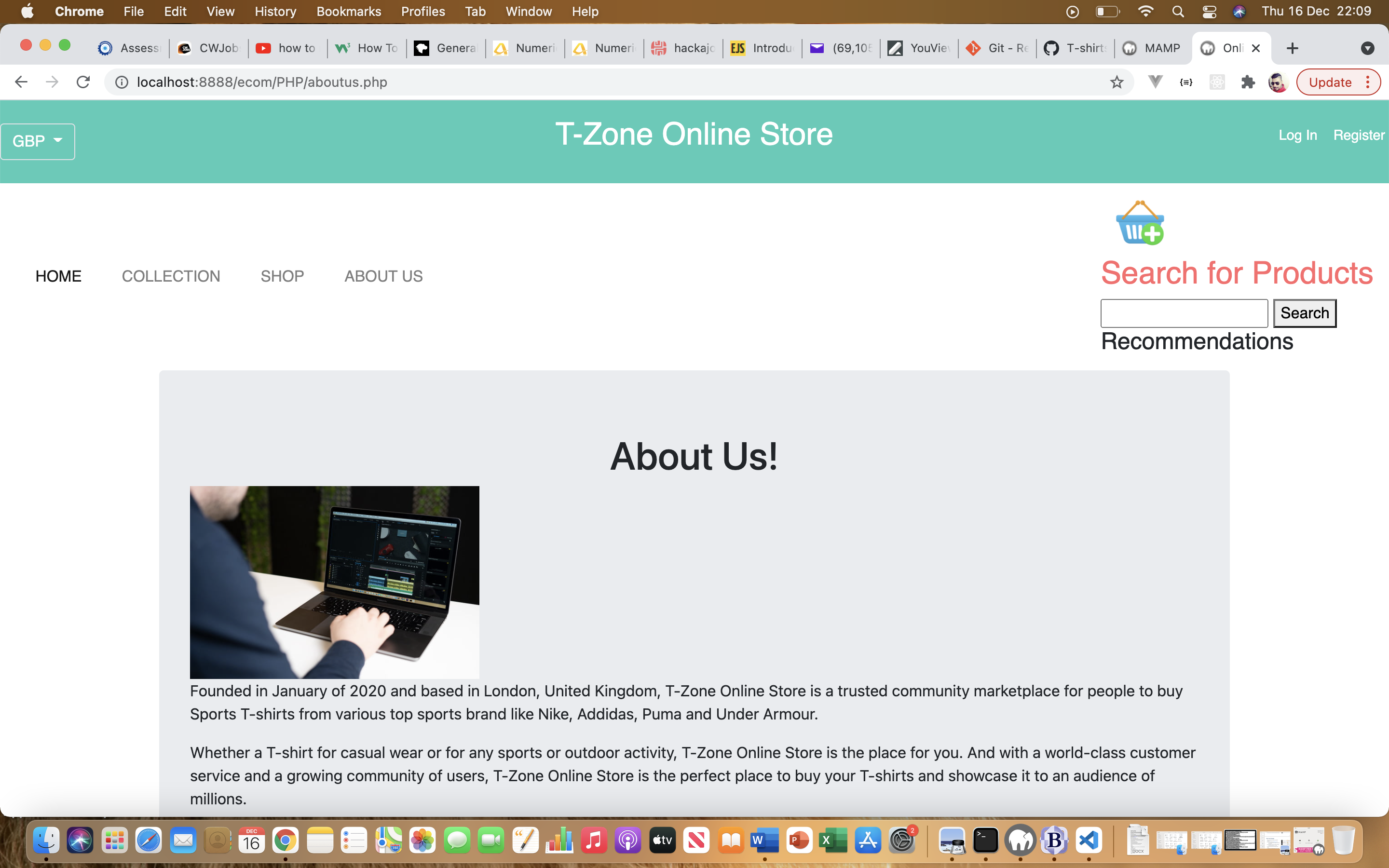The width and height of the screenshot is (1389, 868).
Task: Open the Vue devtools extension icon
Action: [x=1155, y=82]
